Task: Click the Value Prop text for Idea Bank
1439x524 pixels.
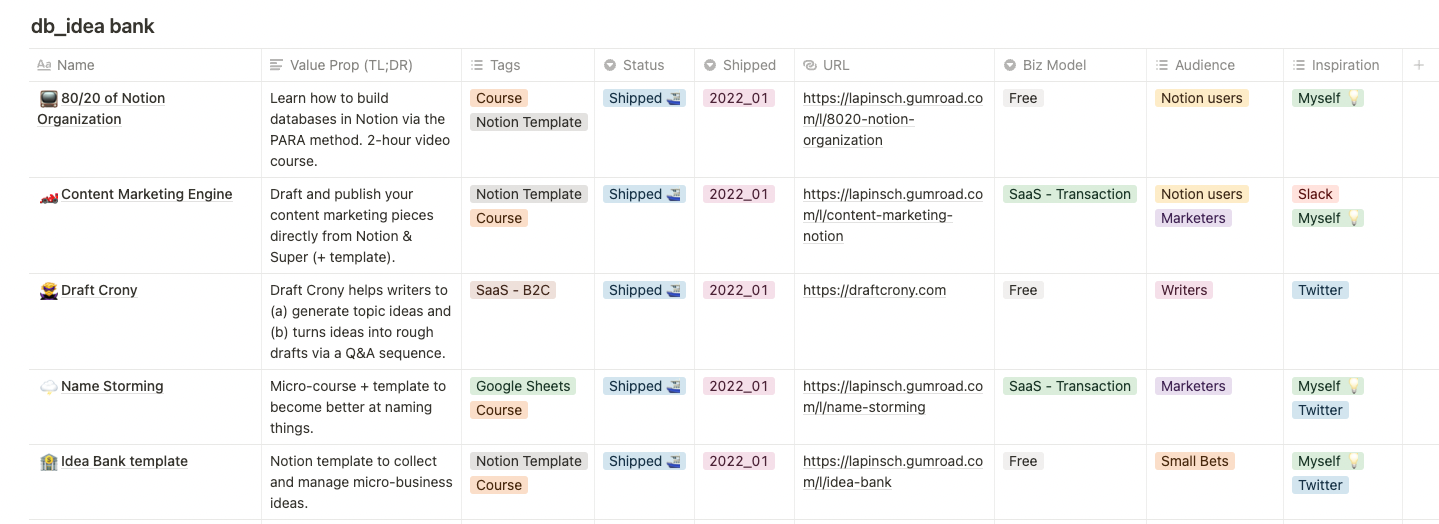Action: [360, 482]
